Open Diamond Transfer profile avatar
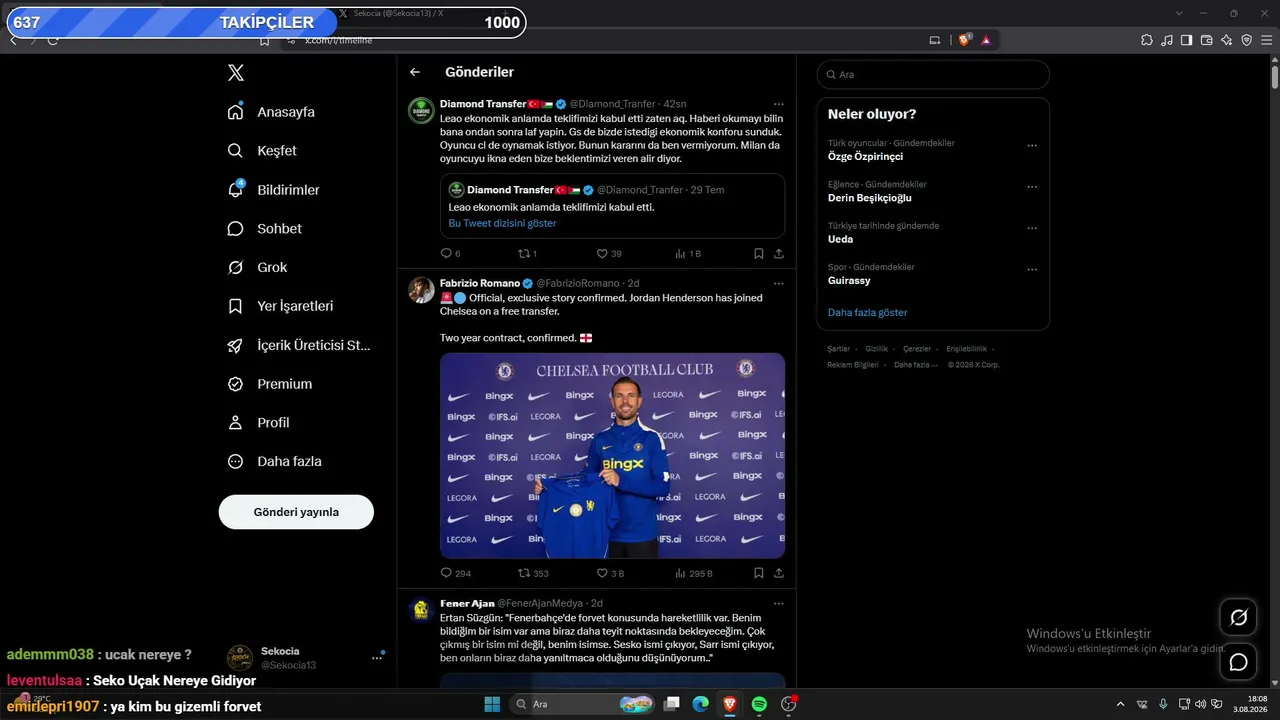Viewport: 1280px width, 720px height. pyautogui.click(x=421, y=110)
